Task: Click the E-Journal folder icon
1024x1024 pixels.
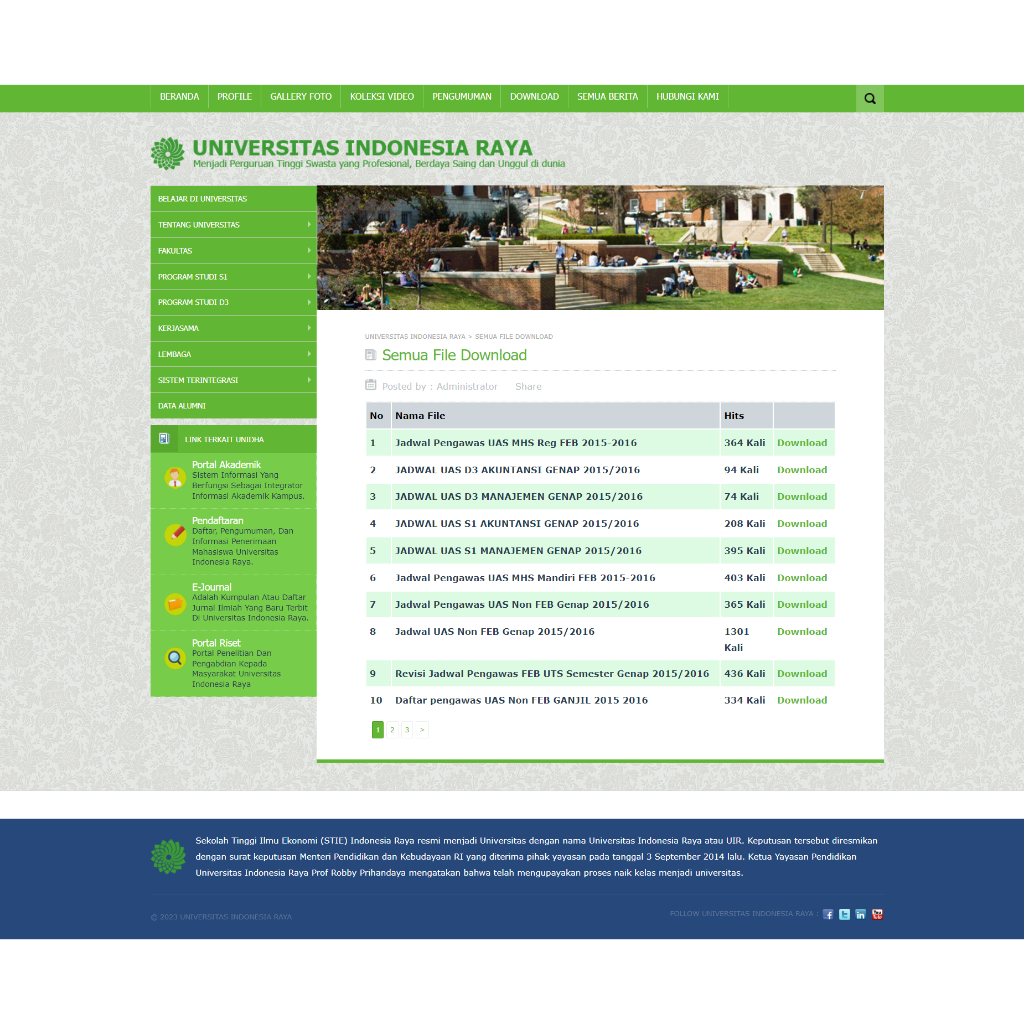Action: coord(174,604)
